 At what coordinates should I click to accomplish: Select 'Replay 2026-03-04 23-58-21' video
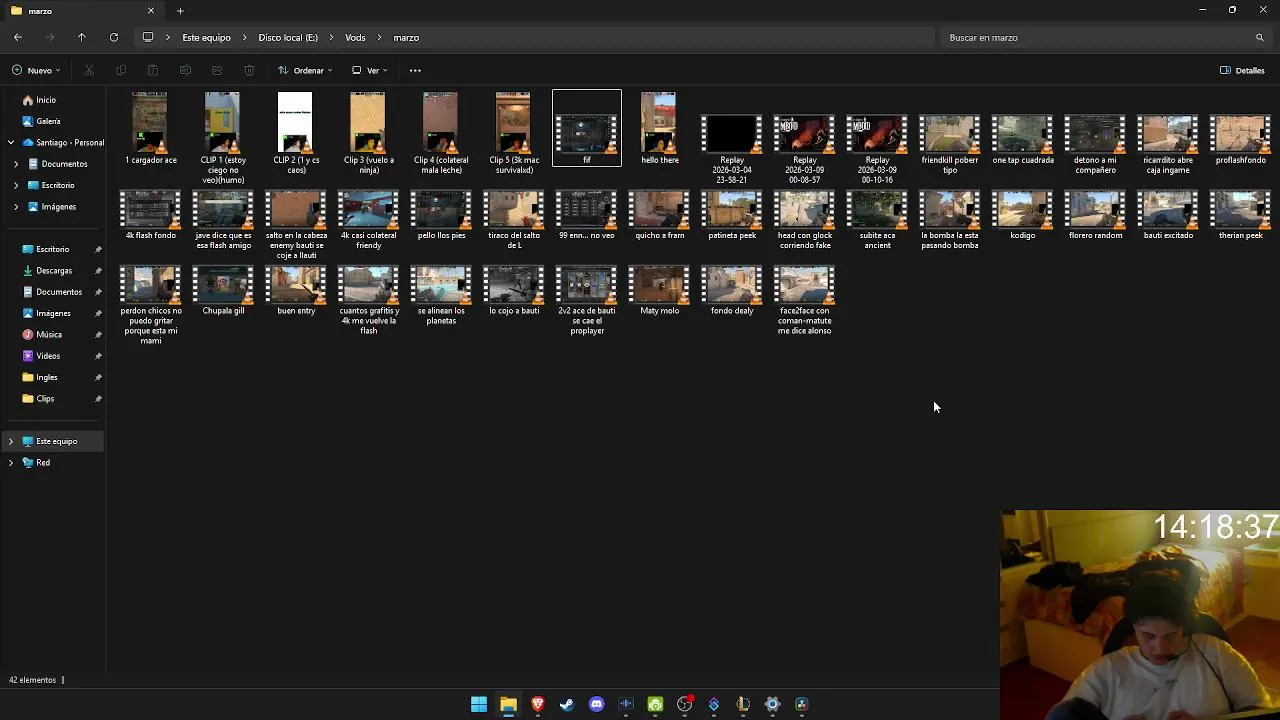point(732,150)
